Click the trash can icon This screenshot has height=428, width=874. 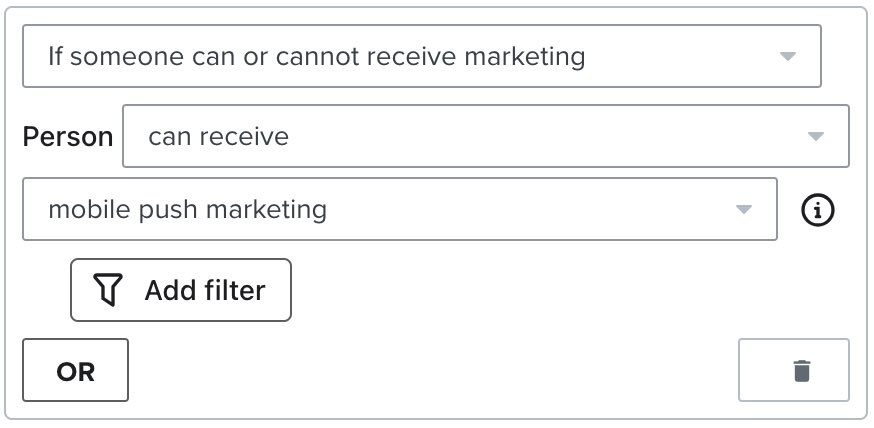[801, 371]
